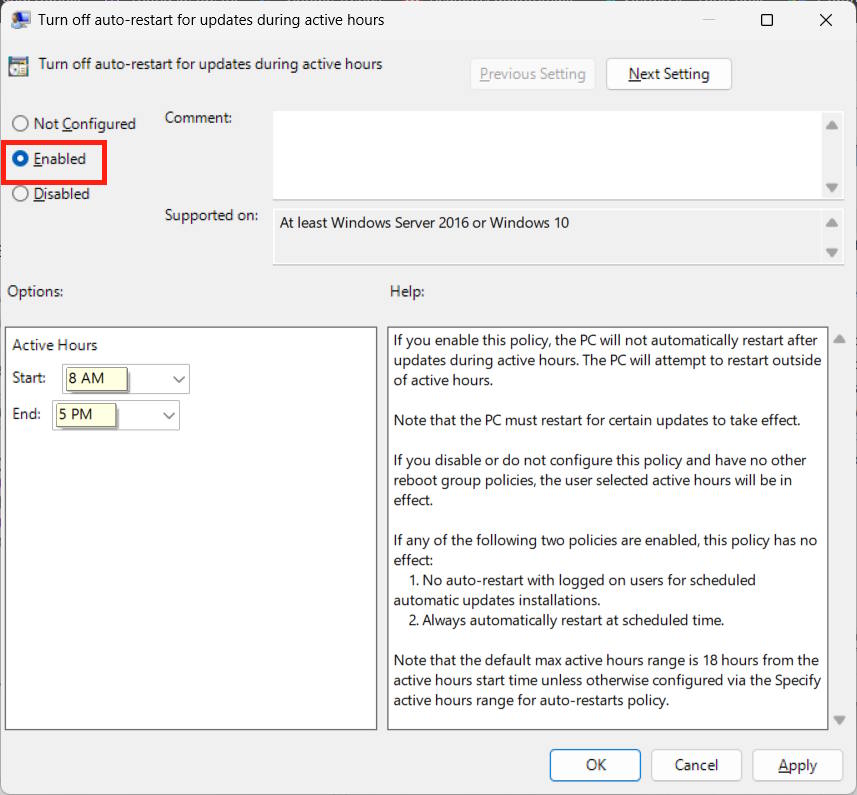Minimize the policy dialog window
The width and height of the screenshot is (857, 795).
pyautogui.click(x=709, y=20)
